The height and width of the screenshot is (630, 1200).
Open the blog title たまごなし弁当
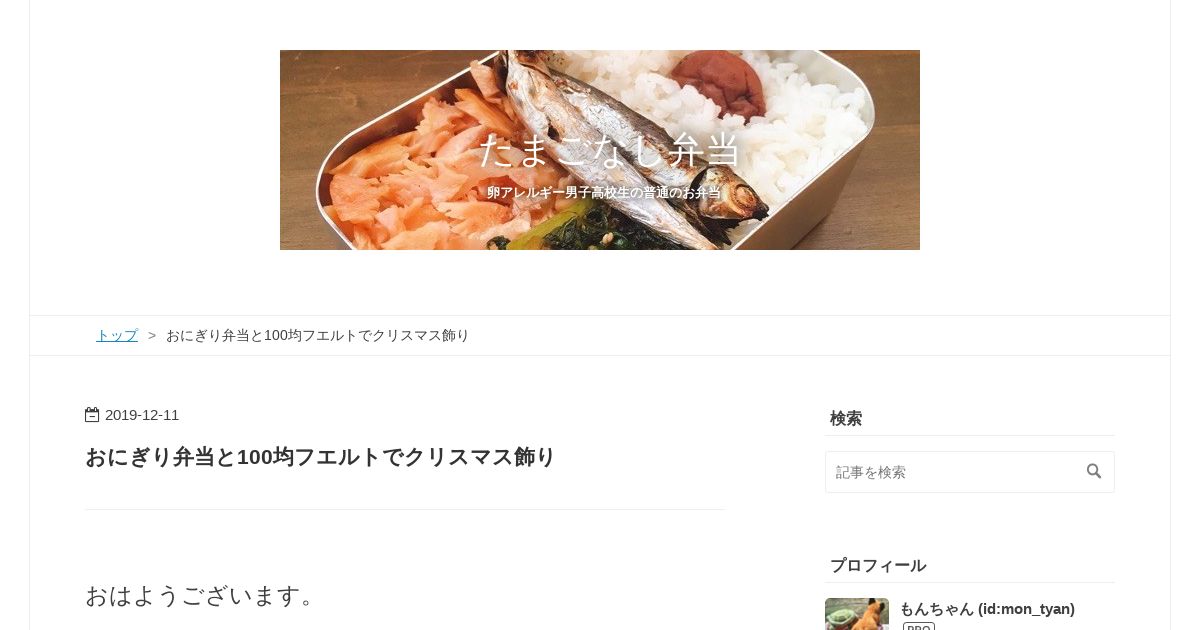click(609, 150)
